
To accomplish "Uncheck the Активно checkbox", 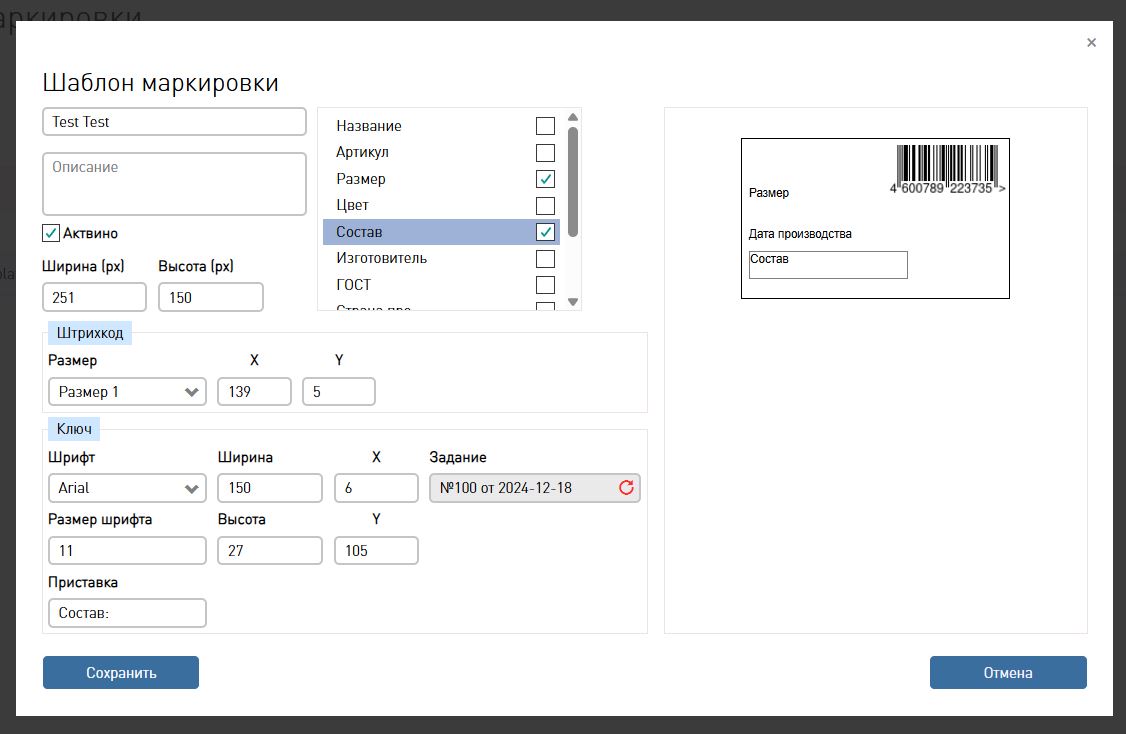I will tap(50, 233).
